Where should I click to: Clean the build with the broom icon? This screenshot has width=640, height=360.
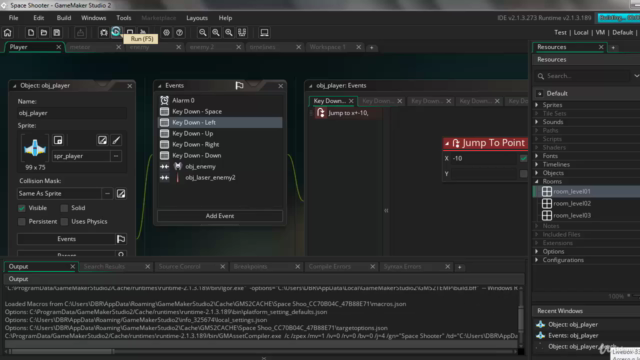click(143, 33)
